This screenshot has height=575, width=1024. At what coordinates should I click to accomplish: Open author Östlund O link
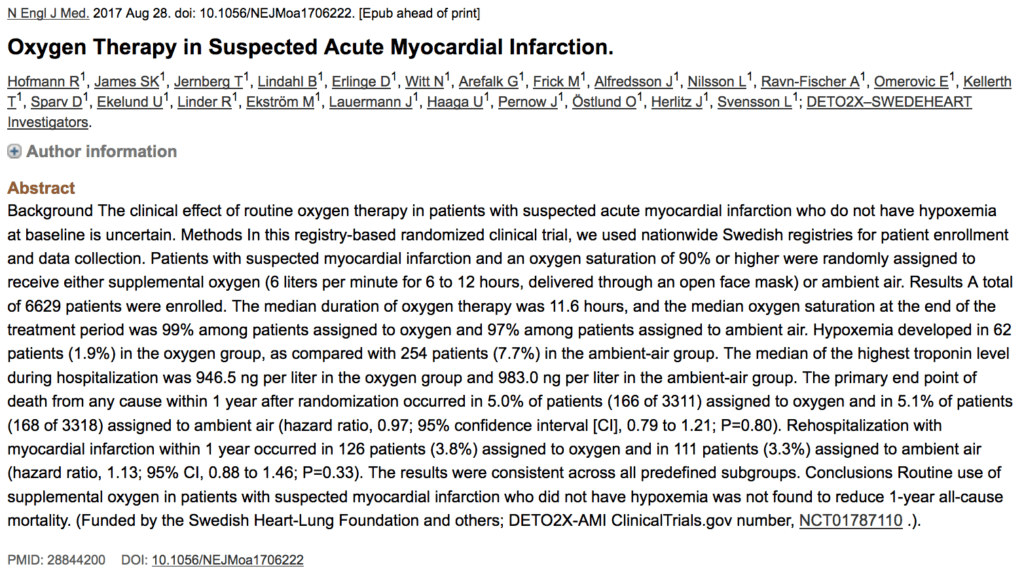pyautogui.click(x=604, y=102)
